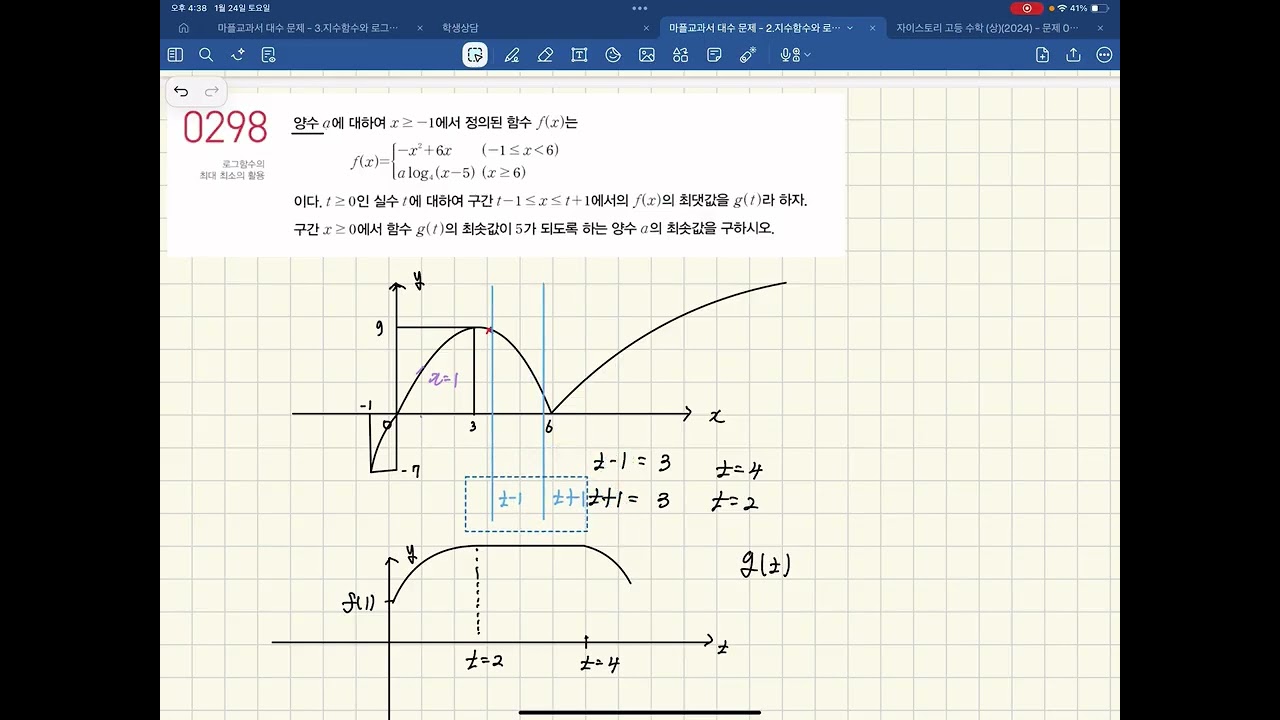1280x720 pixels.
Task: Switch to the 학생상담 tab
Action: 460,28
